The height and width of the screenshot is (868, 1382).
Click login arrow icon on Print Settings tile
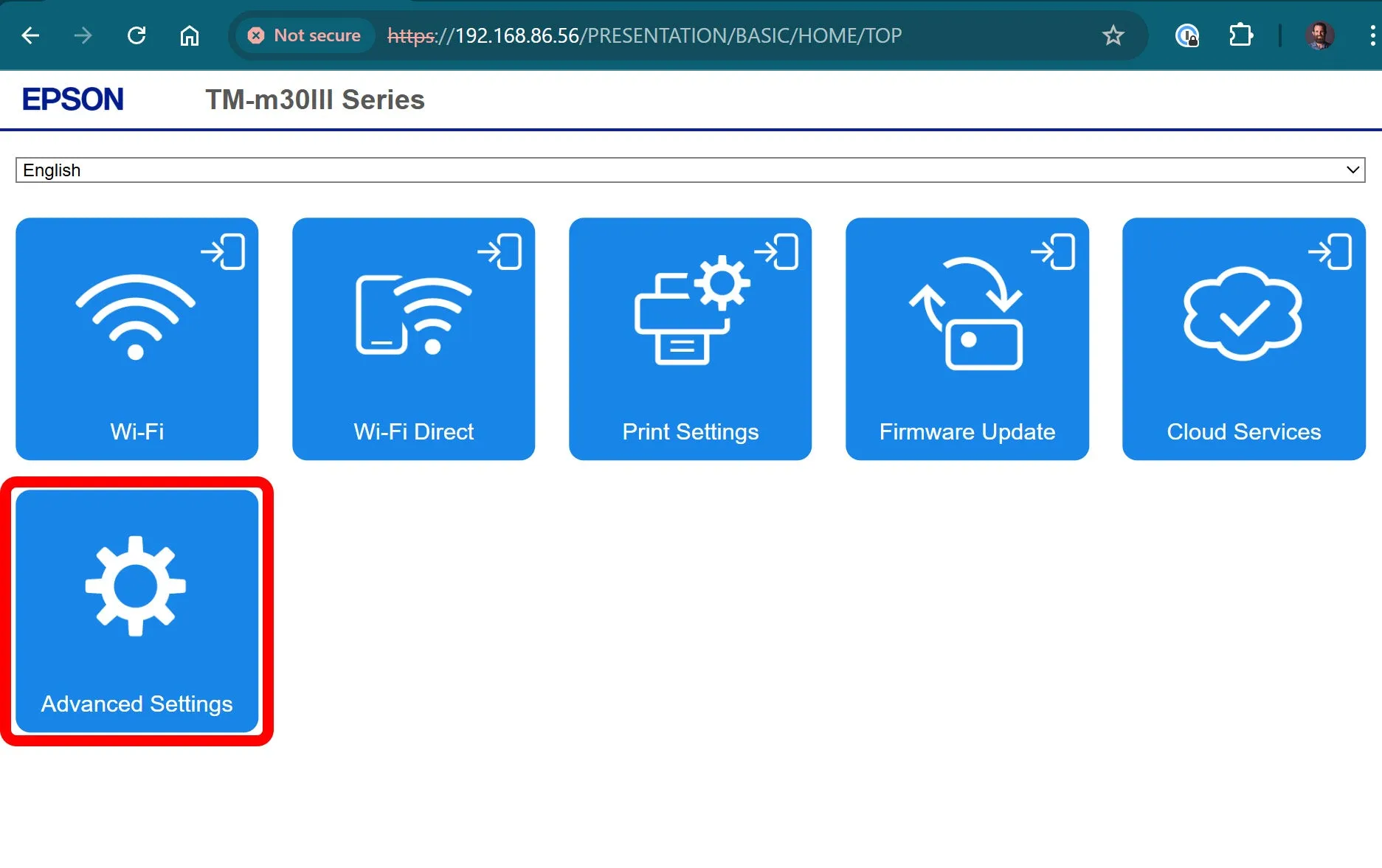click(776, 252)
